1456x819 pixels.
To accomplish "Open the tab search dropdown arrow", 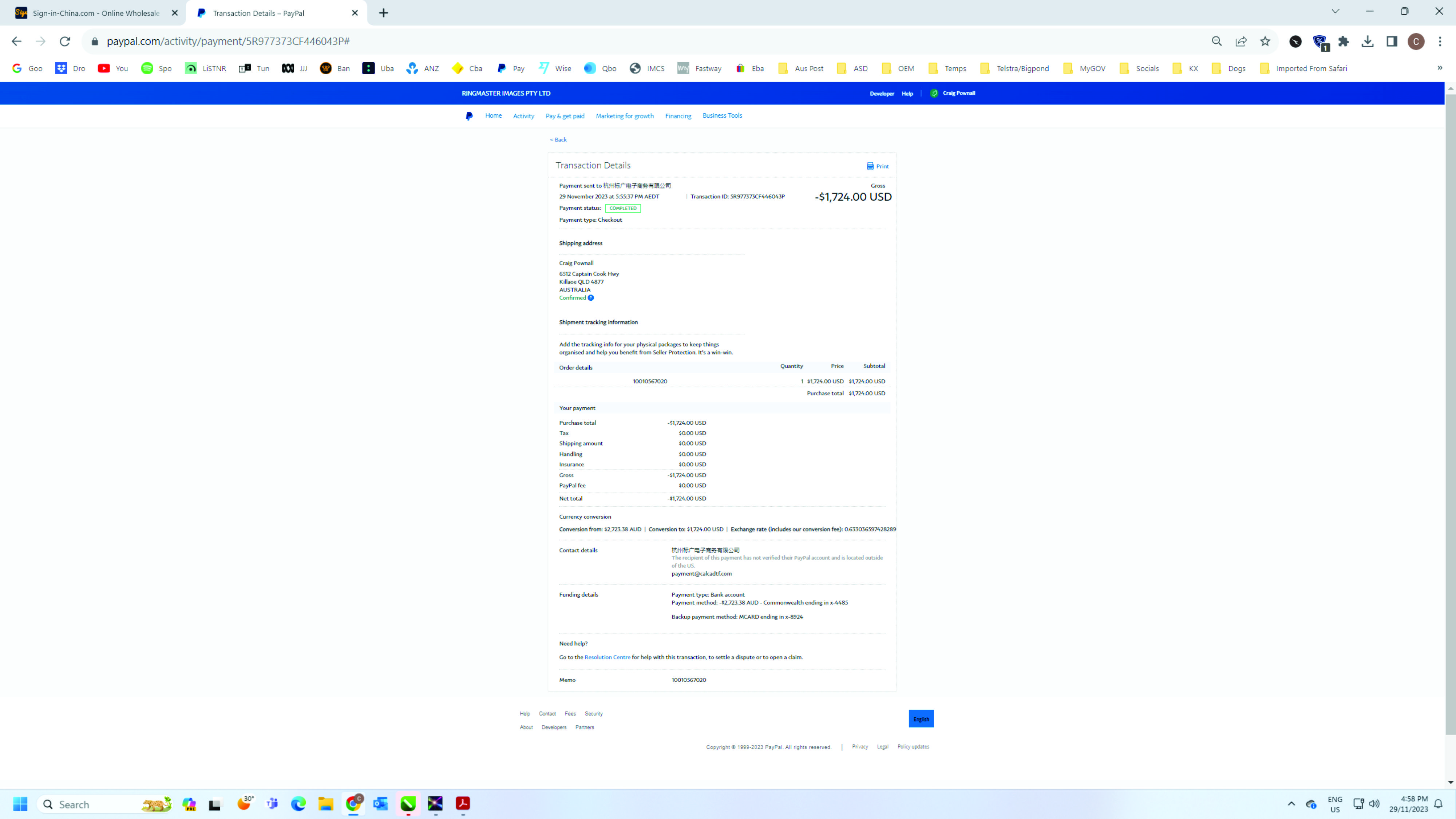I will pos(1336,12).
